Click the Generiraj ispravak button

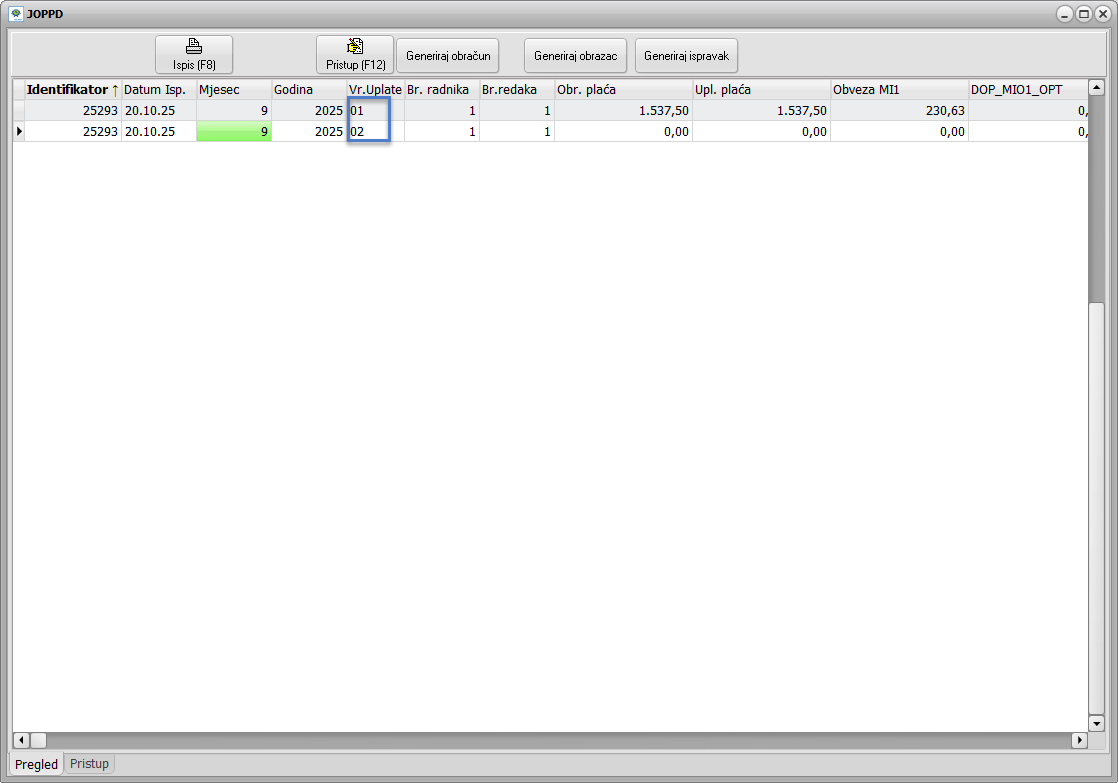tap(686, 56)
